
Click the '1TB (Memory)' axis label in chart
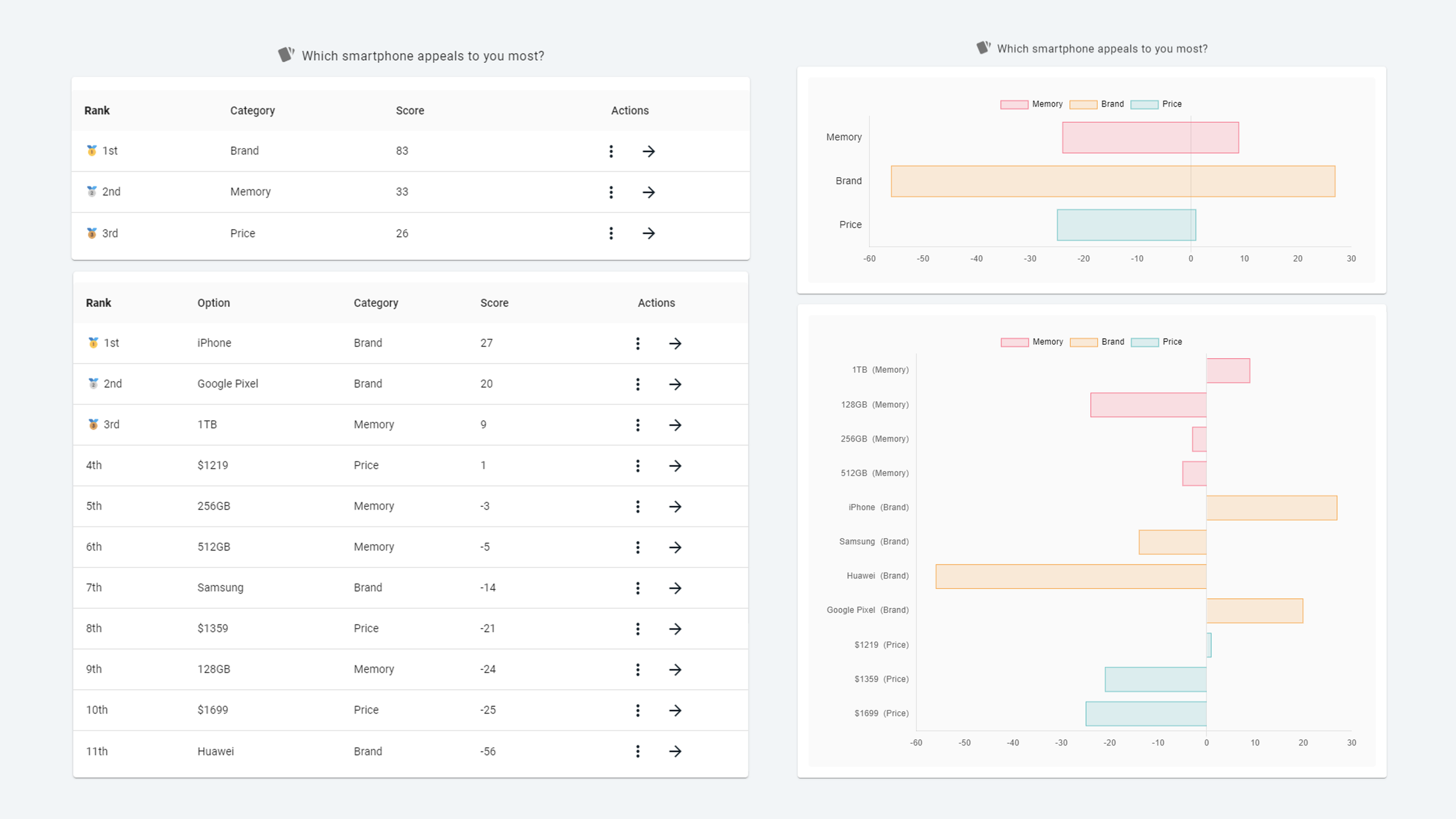(880, 370)
